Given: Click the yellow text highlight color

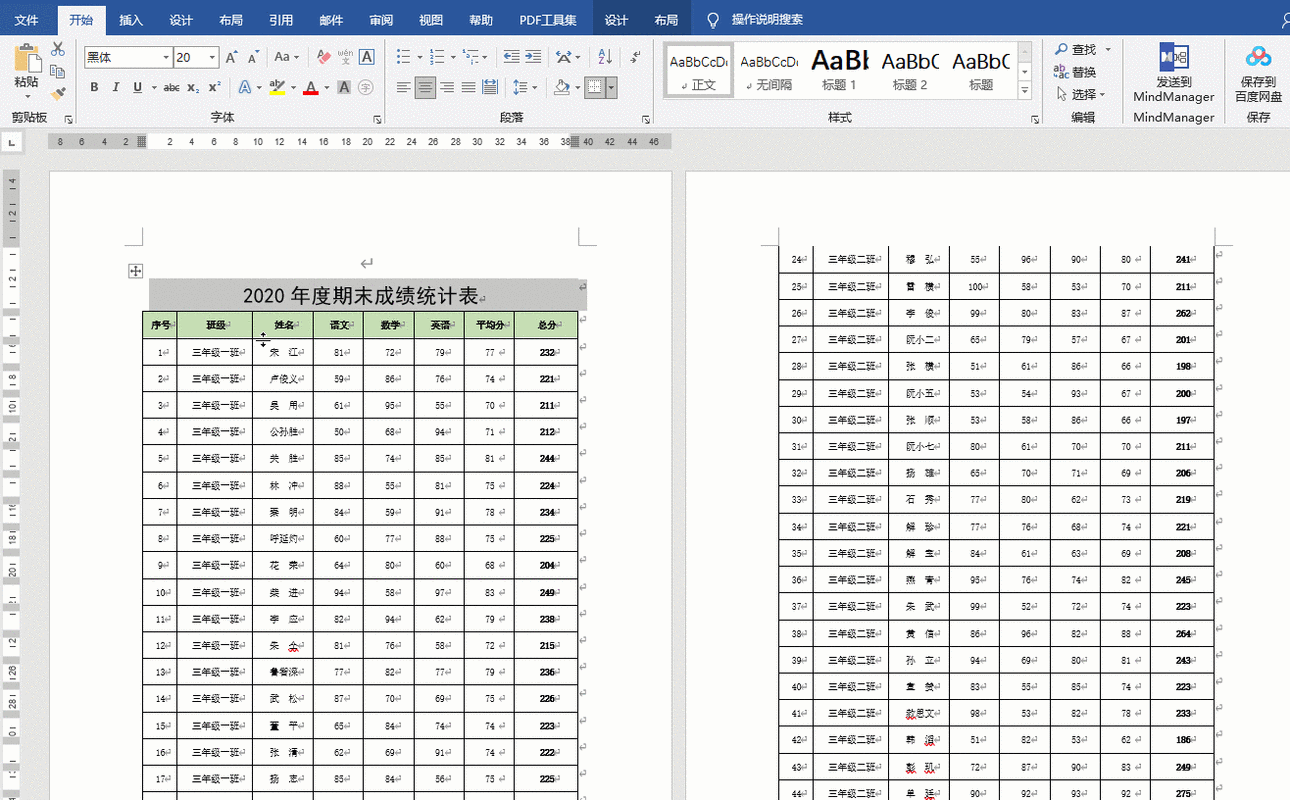Looking at the screenshot, I should 277,87.
